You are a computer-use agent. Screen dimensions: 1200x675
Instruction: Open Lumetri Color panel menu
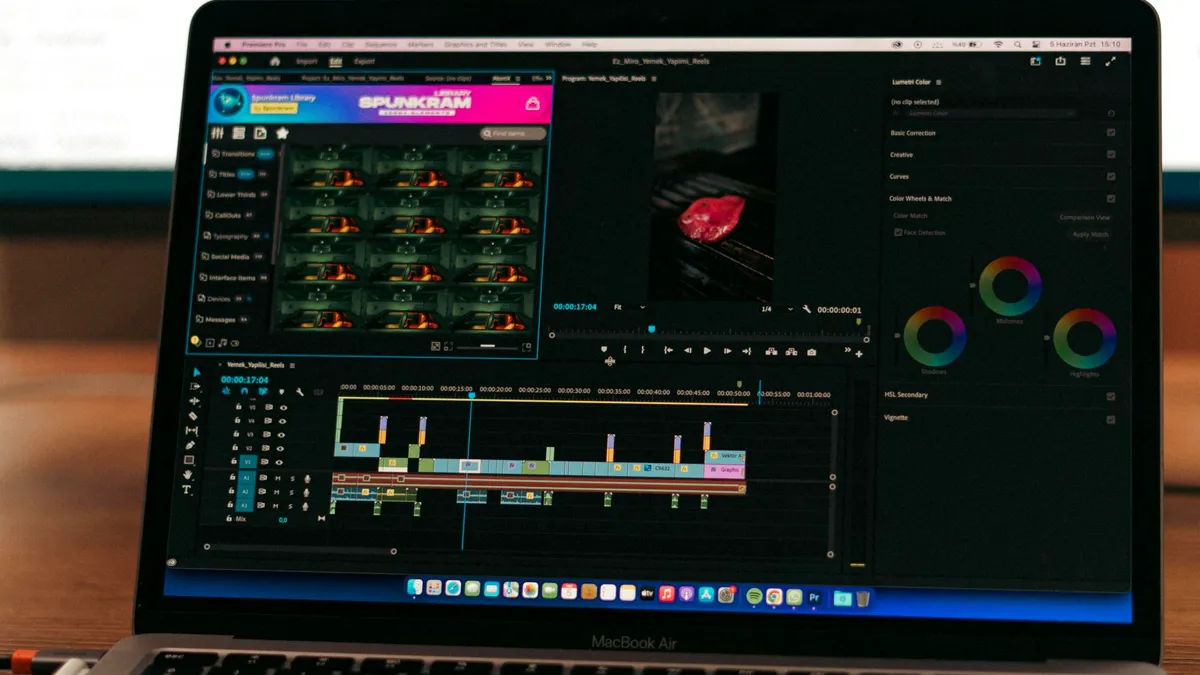click(x=938, y=82)
